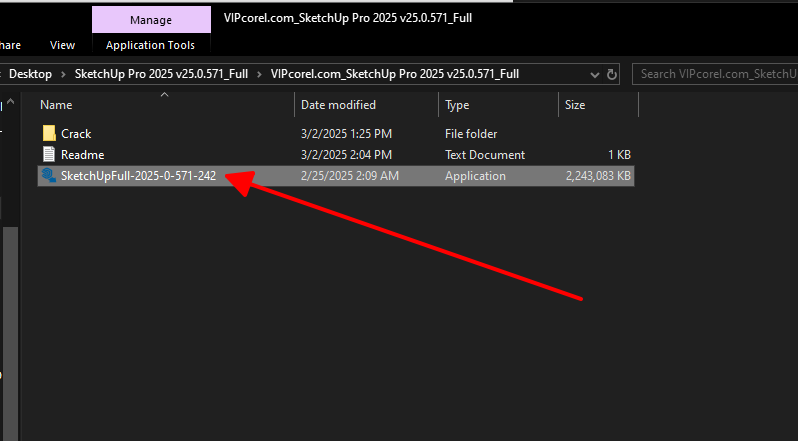Expand chevron after SketchUp Pro 2025 v25.0.571_Full breadcrumb
The image size is (798, 441).
(259, 74)
